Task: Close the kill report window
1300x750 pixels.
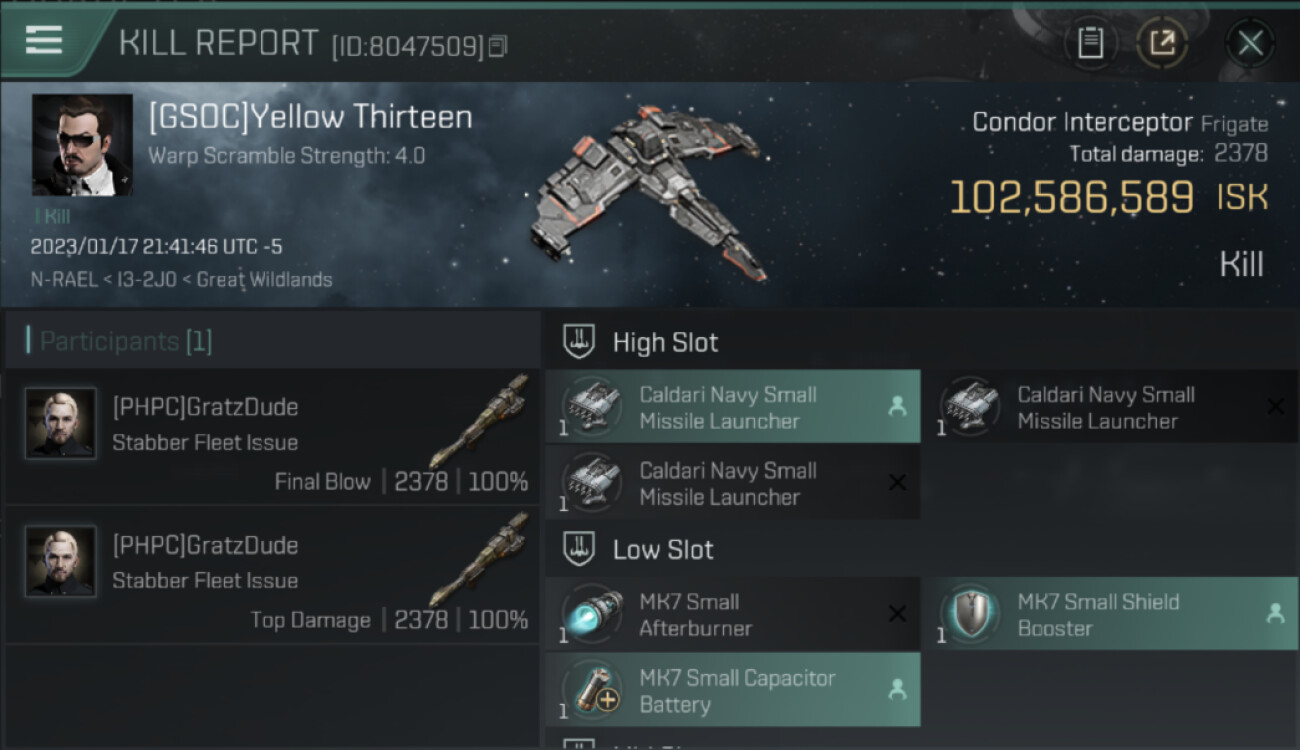Action: tap(1249, 43)
